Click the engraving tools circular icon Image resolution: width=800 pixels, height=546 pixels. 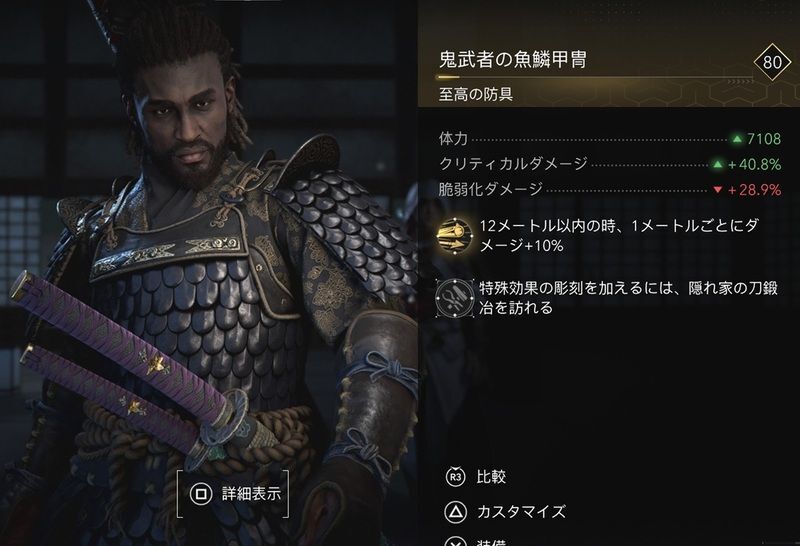pyautogui.click(x=455, y=297)
